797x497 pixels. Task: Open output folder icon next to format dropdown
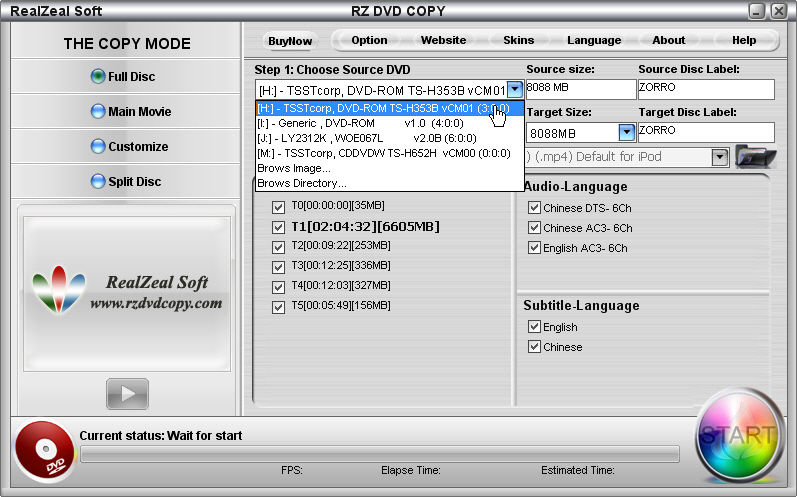click(x=755, y=157)
